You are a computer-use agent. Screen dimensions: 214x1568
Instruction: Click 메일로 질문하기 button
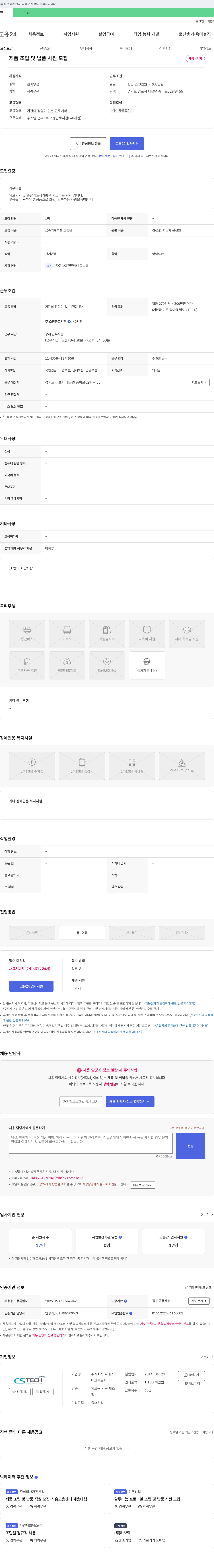[143, 1185]
